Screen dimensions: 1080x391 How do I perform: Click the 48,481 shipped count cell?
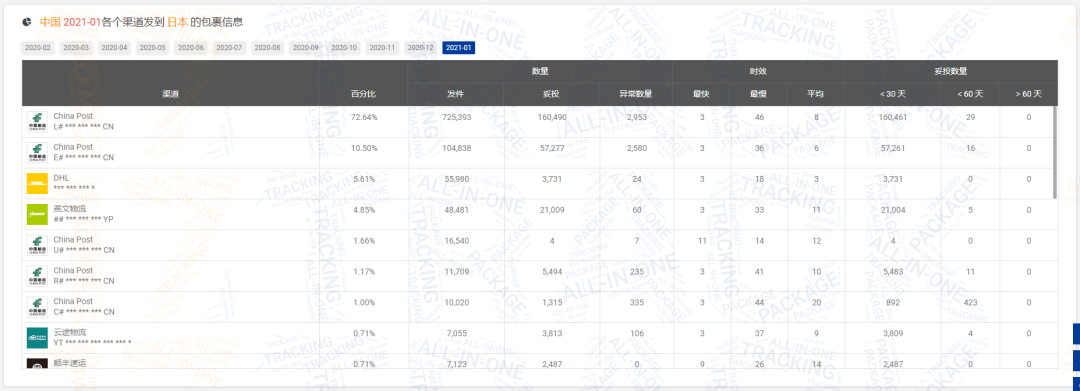455,210
